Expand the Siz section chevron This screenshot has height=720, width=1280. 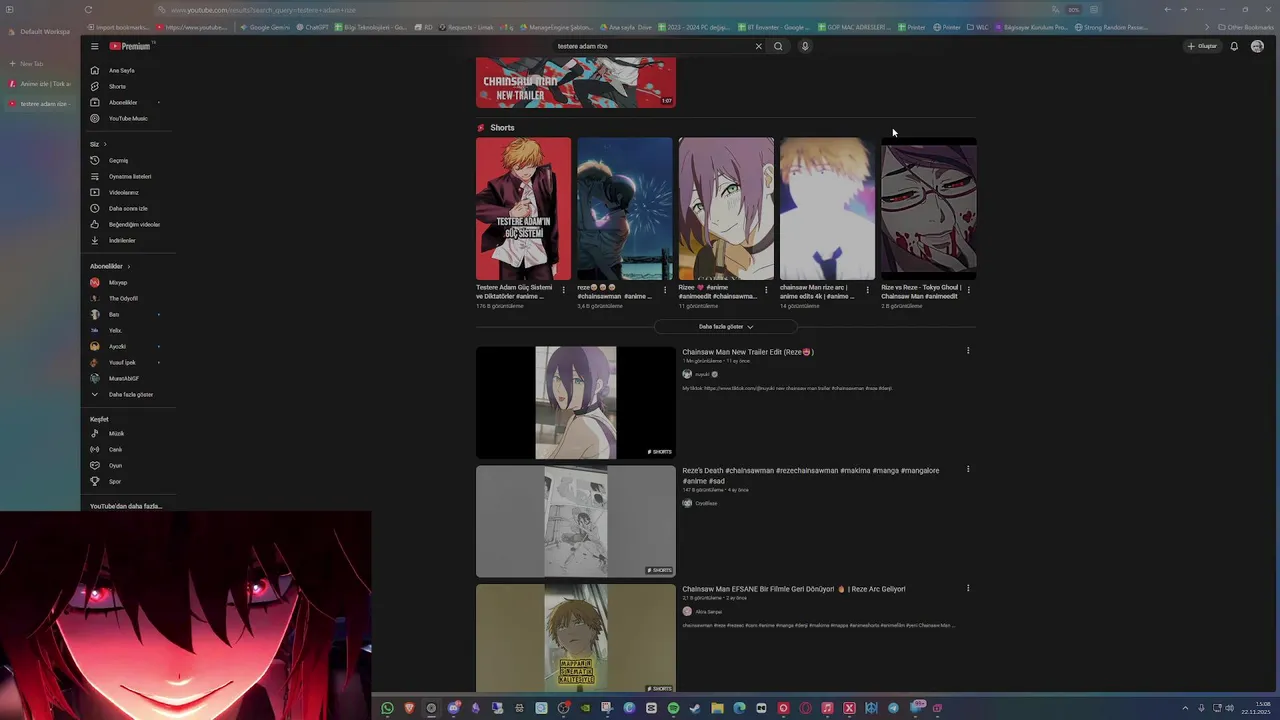[x=105, y=144]
